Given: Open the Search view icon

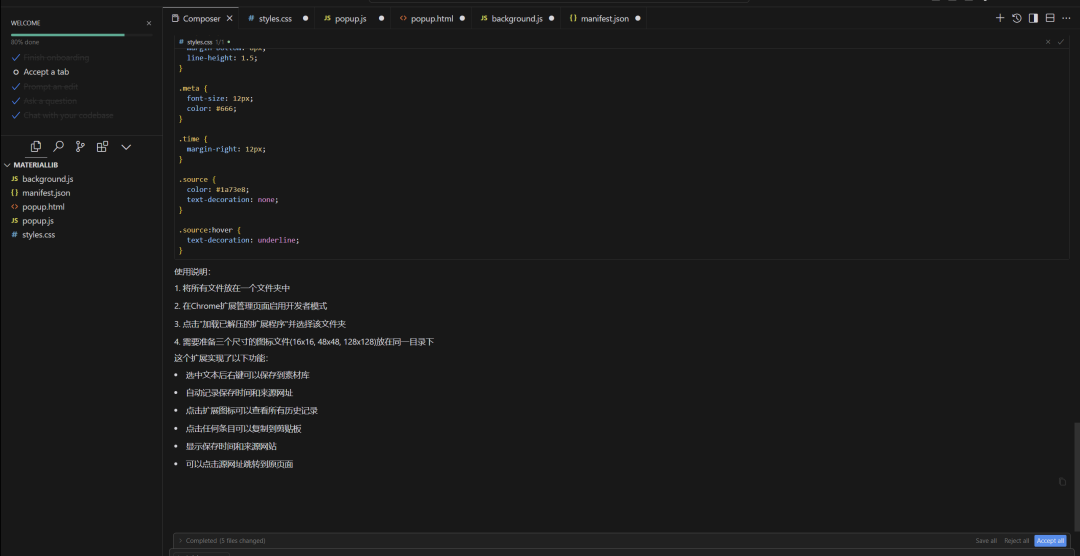Looking at the screenshot, I should 59,147.
